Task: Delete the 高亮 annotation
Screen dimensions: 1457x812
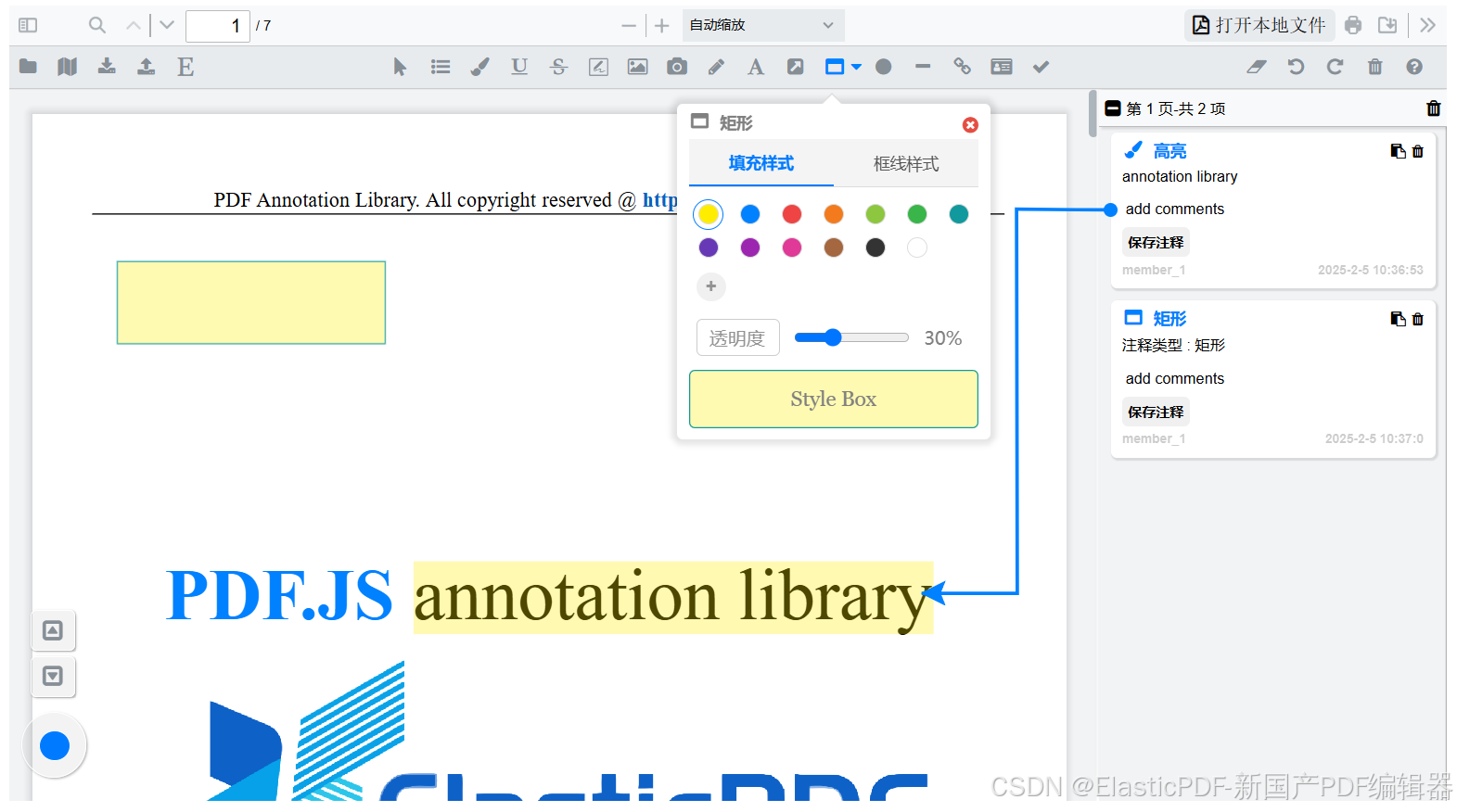Action: (1418, 151)
